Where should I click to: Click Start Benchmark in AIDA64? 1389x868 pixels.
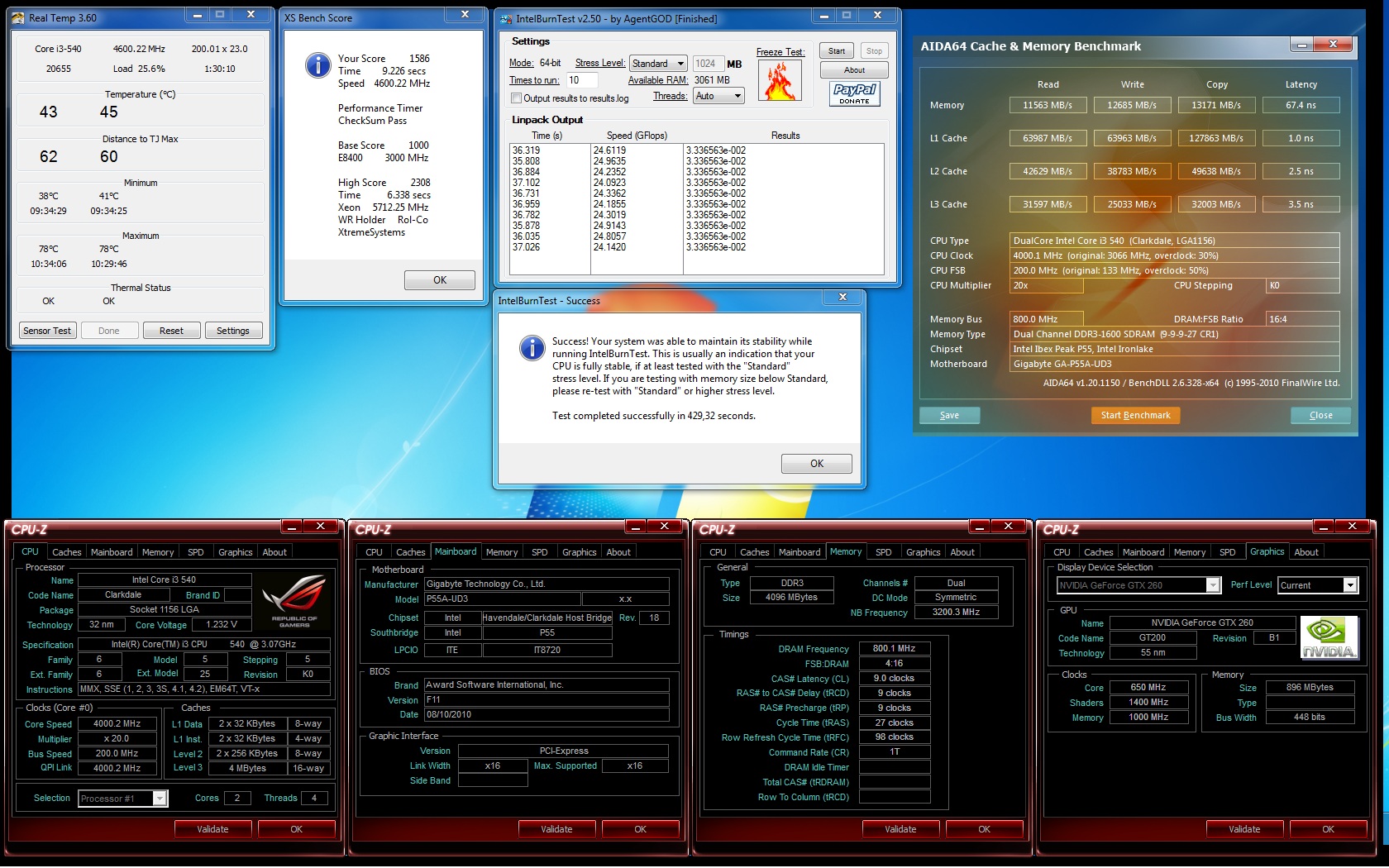tap(1135, 416)
